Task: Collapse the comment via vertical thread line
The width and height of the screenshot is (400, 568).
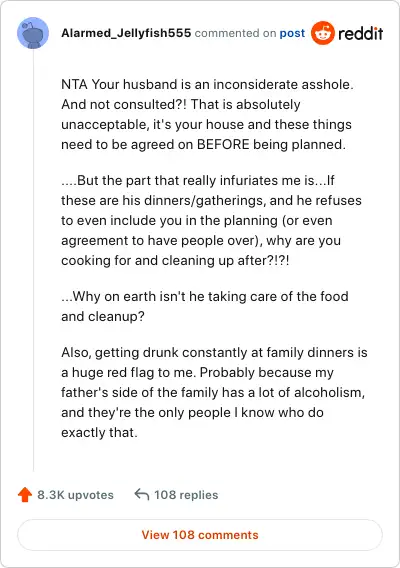Action: (33, 261)
